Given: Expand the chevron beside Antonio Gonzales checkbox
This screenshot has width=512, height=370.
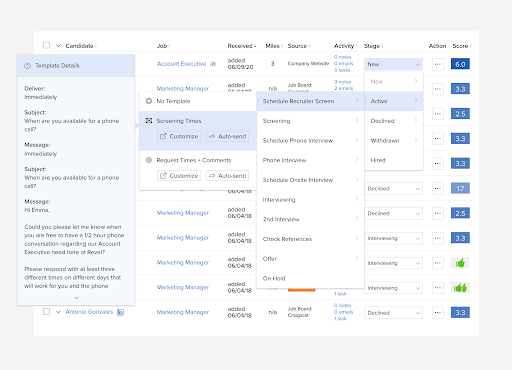Looking at the screenshot, I should click(x=58, y=312).
